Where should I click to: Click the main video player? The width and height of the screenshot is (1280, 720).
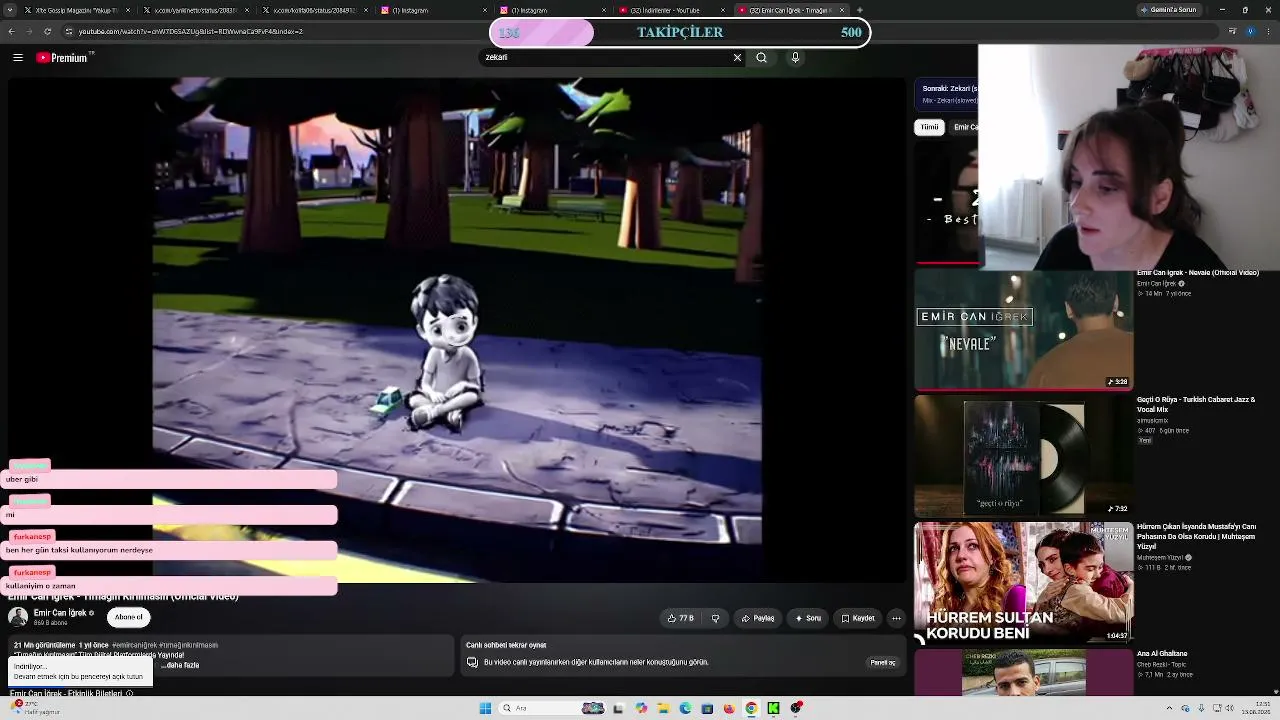point(457,330)
